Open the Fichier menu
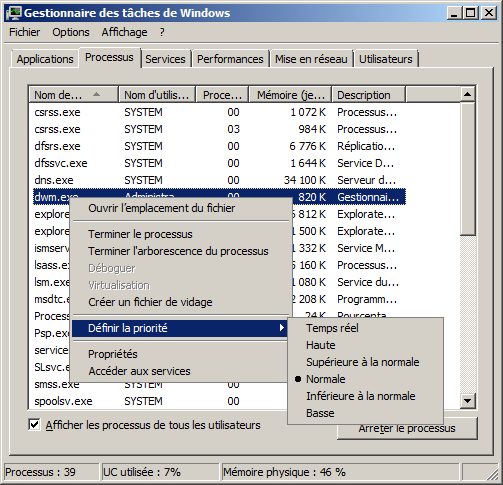Viewport: 503px width, 485px height. [25, 32]
